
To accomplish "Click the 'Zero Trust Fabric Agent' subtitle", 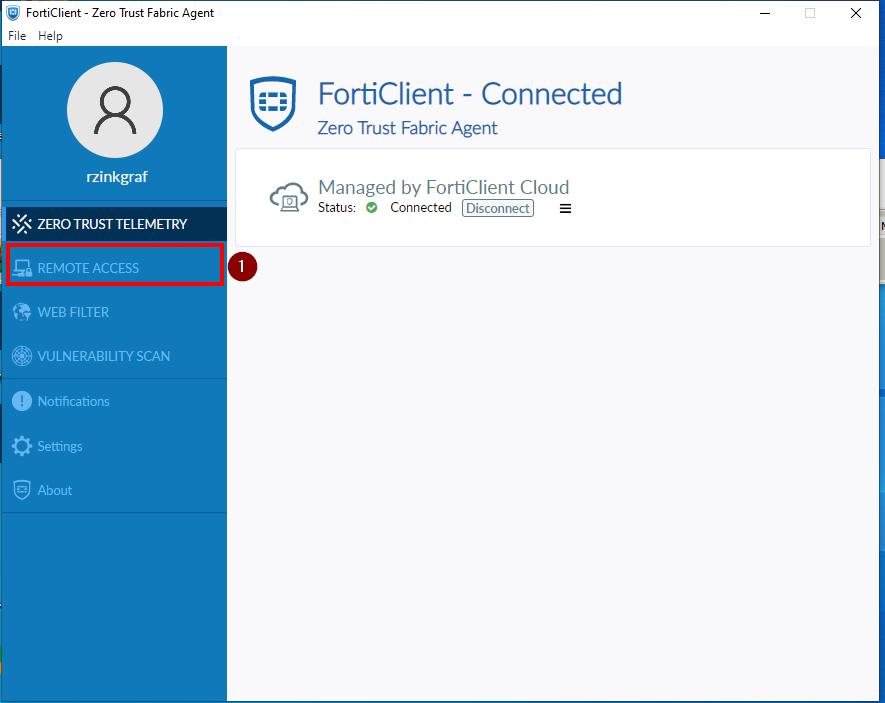I will coord(408,128).
